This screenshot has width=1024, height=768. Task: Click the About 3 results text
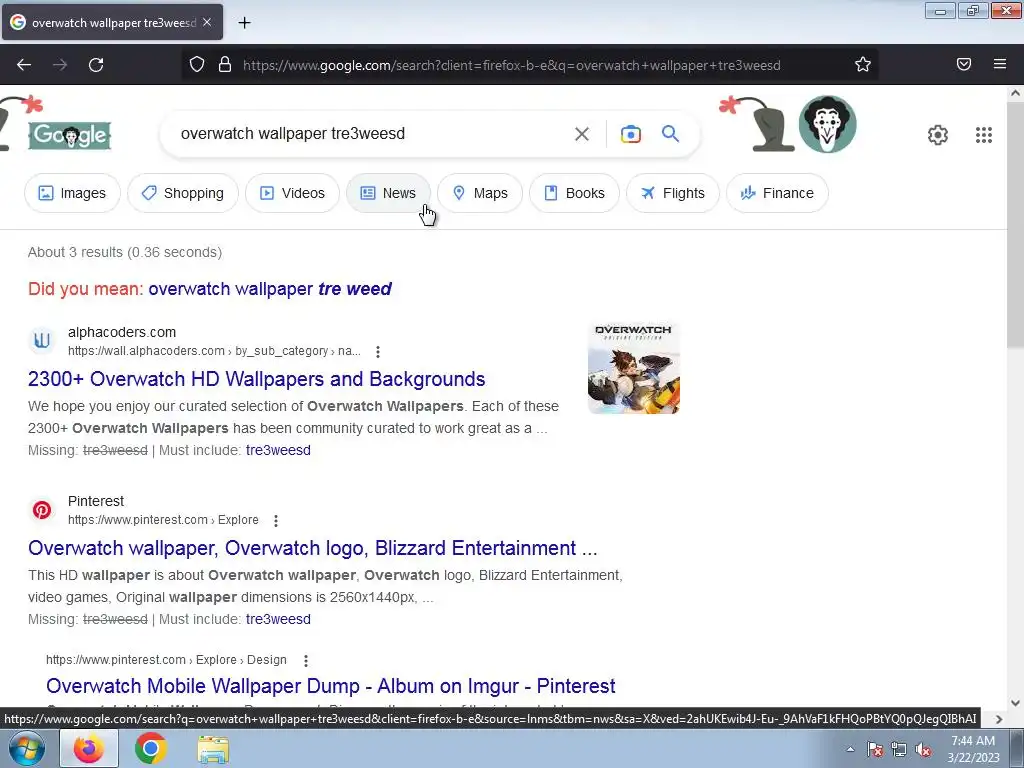pyautogui.click(x=125, y=252)
